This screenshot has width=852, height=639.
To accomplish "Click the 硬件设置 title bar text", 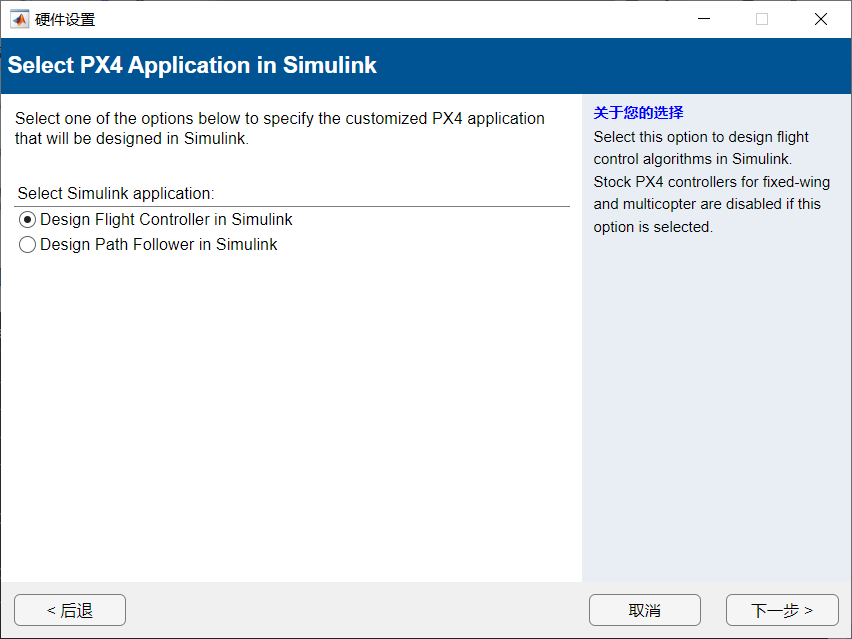I will tap(66, 19).
